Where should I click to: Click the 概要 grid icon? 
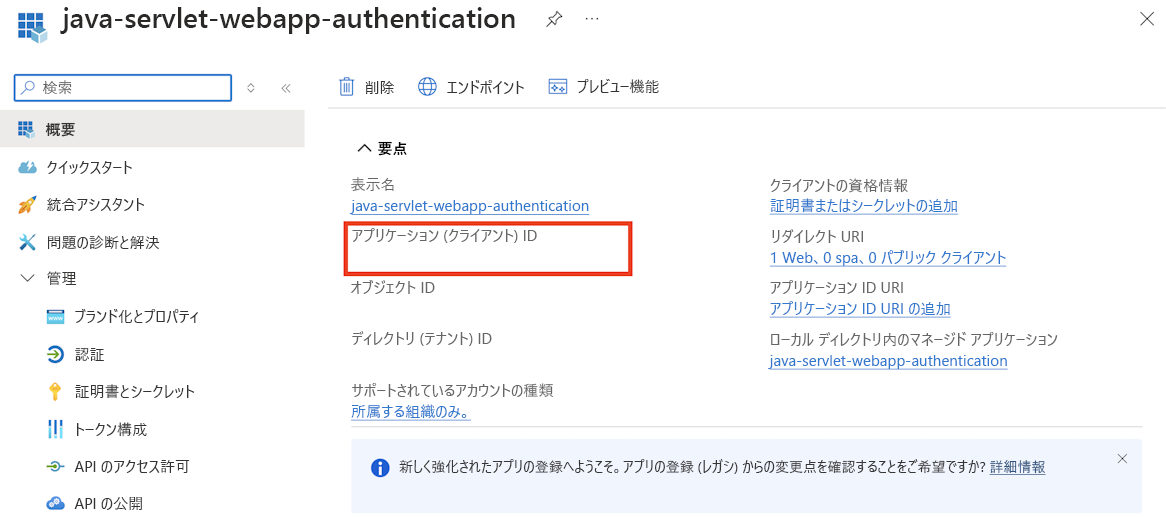(x=26, y=129)
